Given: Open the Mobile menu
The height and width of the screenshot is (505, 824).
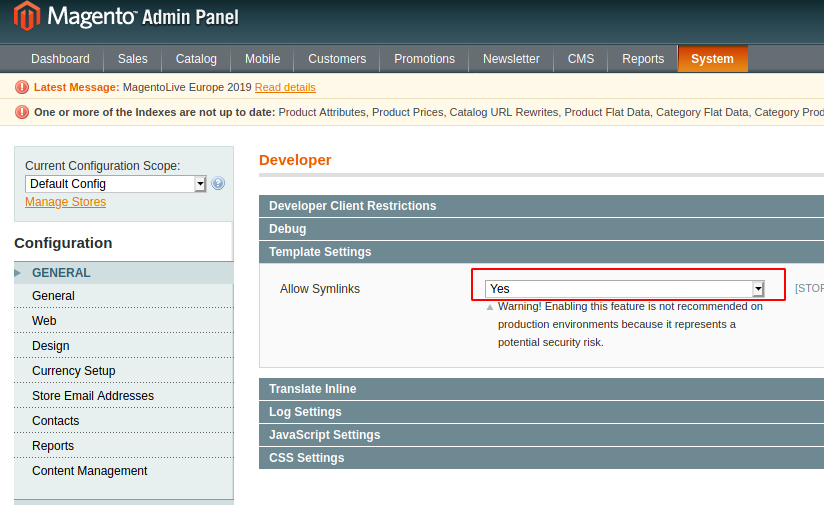Looking at the screenshot, I should (x=262, y=59).
